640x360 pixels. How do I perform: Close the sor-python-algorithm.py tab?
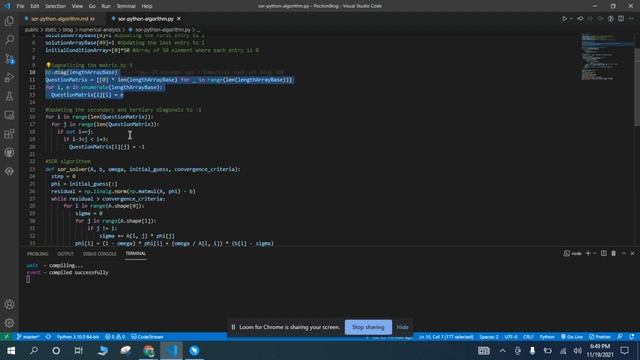pyautogui.click(x=179, y=19)
